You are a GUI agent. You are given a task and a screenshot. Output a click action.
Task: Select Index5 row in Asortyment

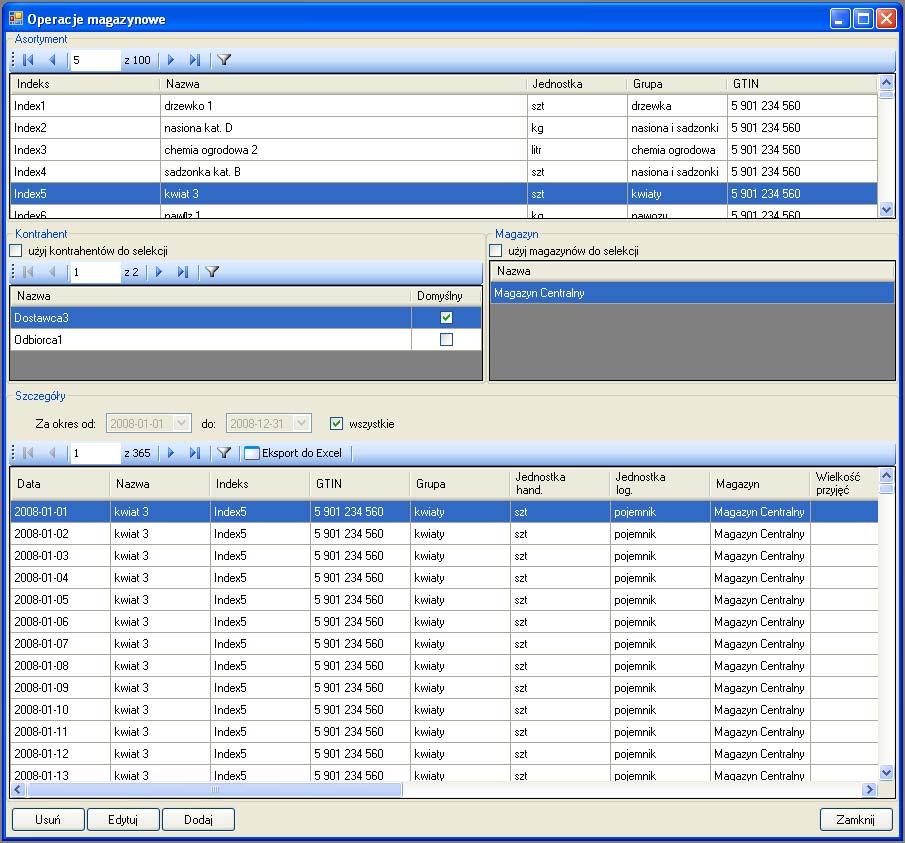pyautogui.click(x=443, y=193)
